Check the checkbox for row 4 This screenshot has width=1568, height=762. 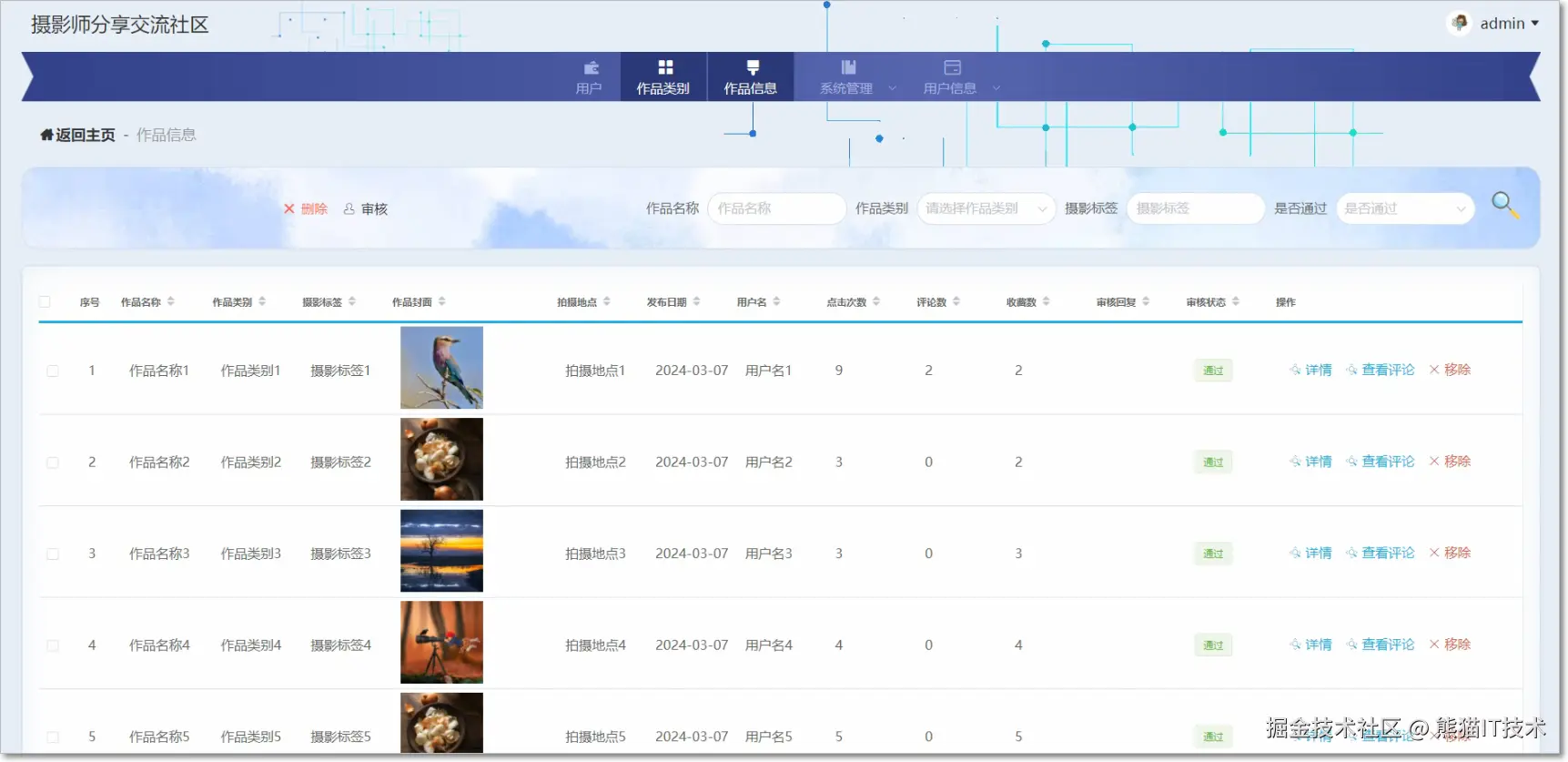click(x=53, y=645)
